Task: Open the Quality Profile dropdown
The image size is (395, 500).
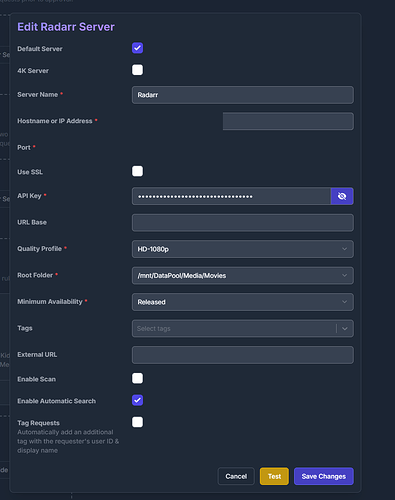Action: point(243,249)
